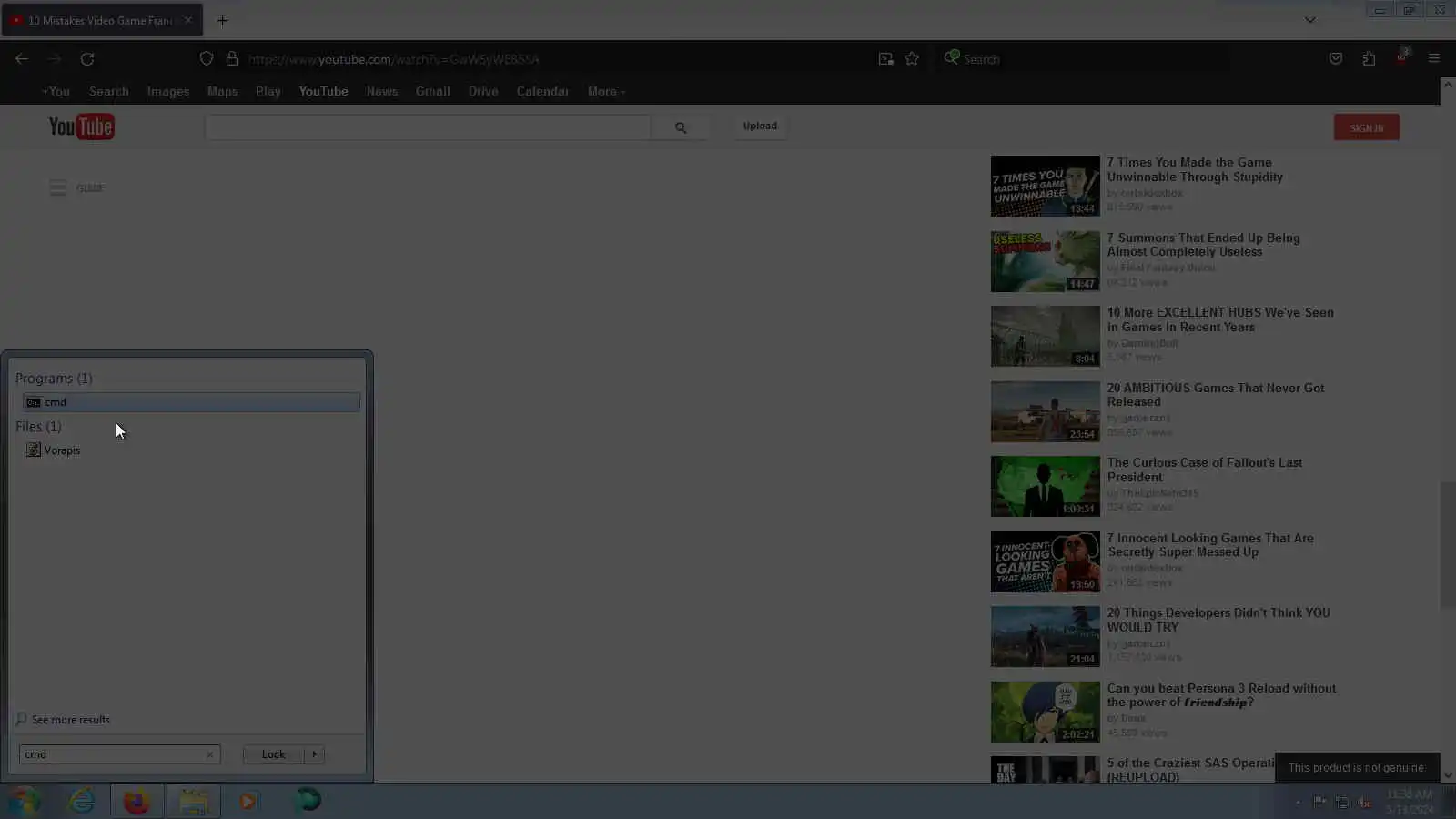Open 20 Things Developers Didn't Think YOU WOULD TRY

(x=1218, y=620)
